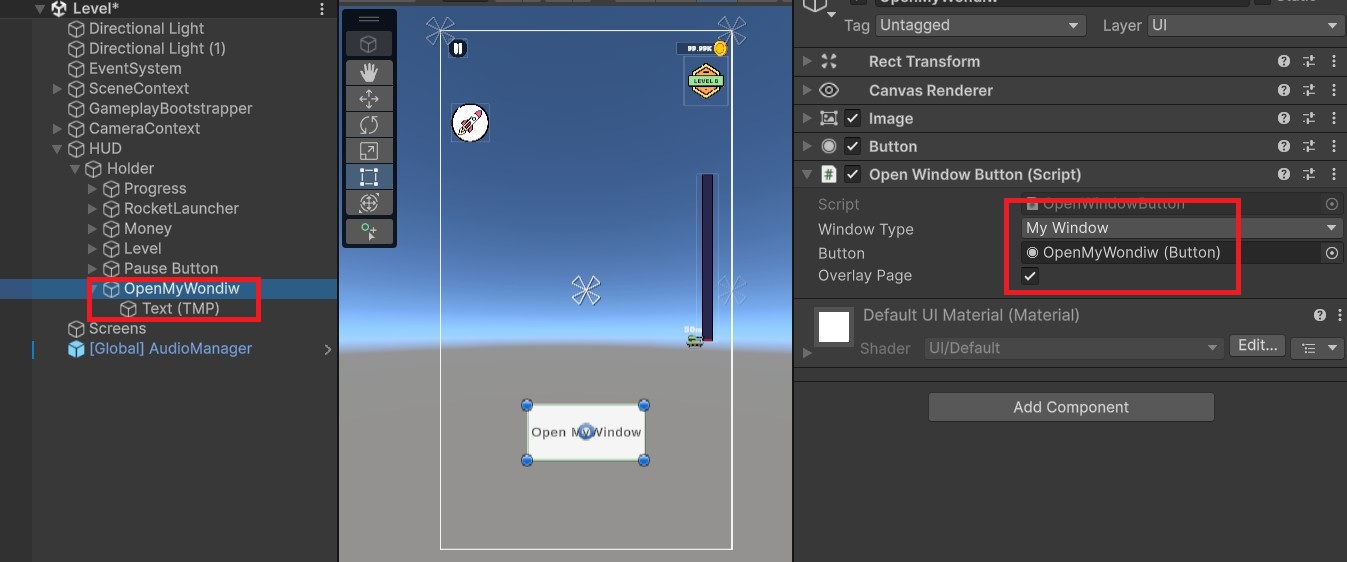Open preset settings icon for Canvas Renderer
Image resolution: width=1347 pixels, height=562 pixels.
[1309, 90]
